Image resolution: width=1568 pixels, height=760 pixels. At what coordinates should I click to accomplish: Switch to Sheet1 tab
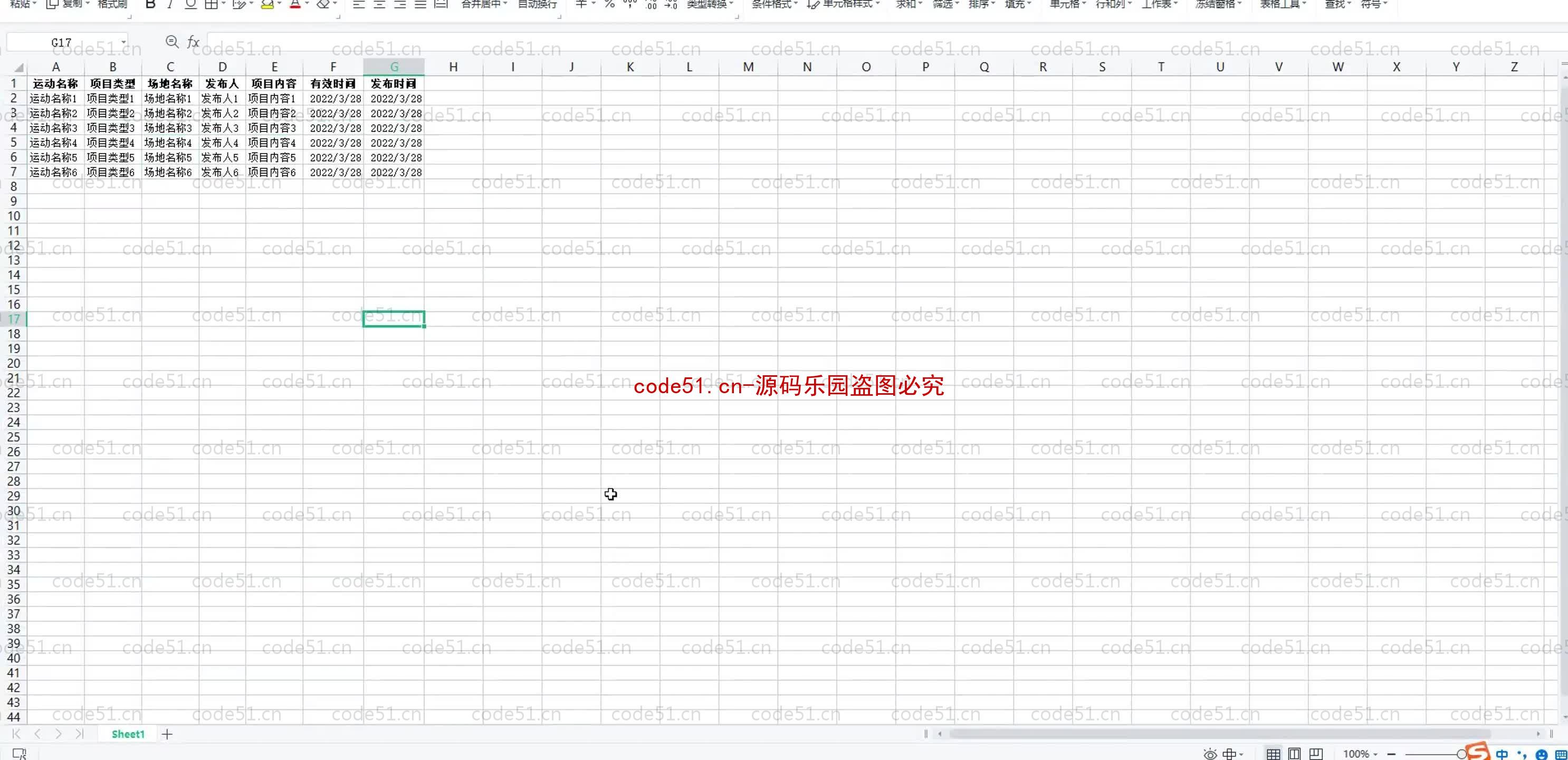(x=128, y=734)
